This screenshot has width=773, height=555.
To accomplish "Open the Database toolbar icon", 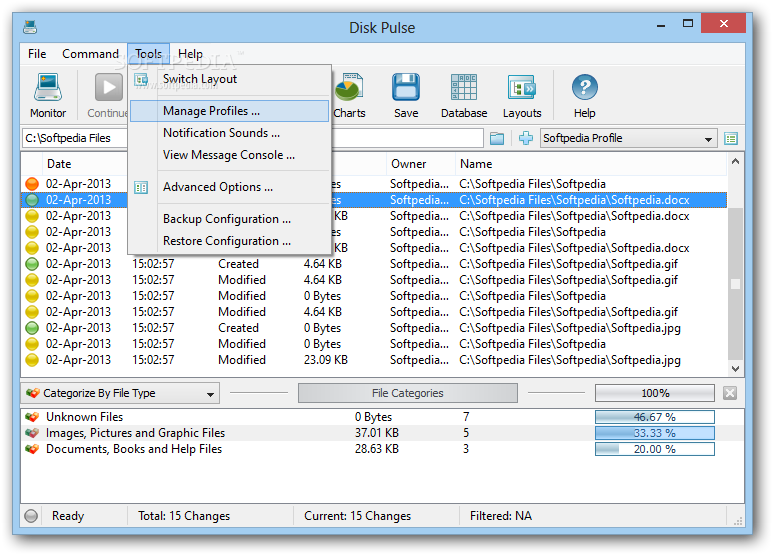I will click(464, 88).
